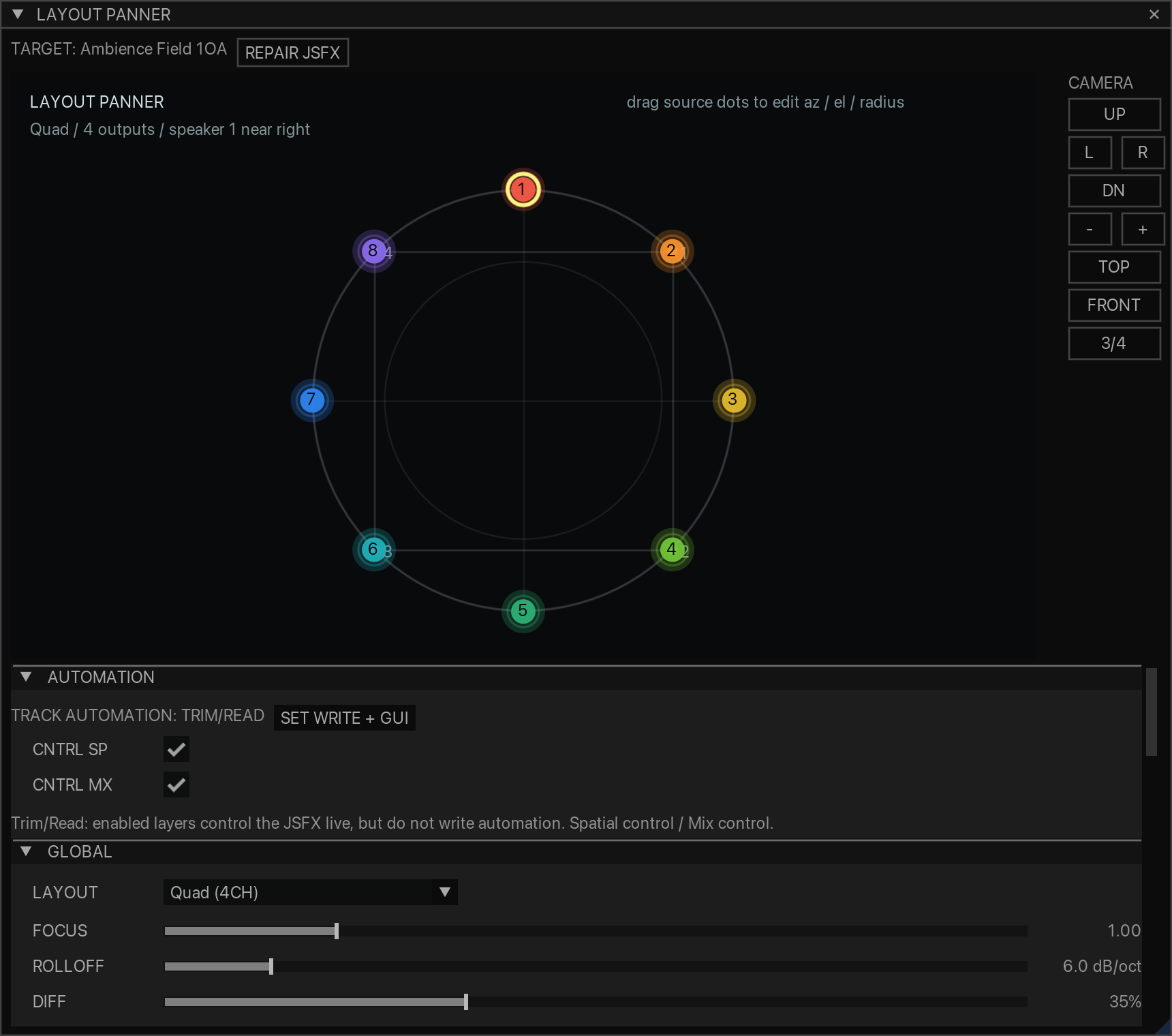Move camera down with DN button

pyautogui.click(x=1114, y=190)
